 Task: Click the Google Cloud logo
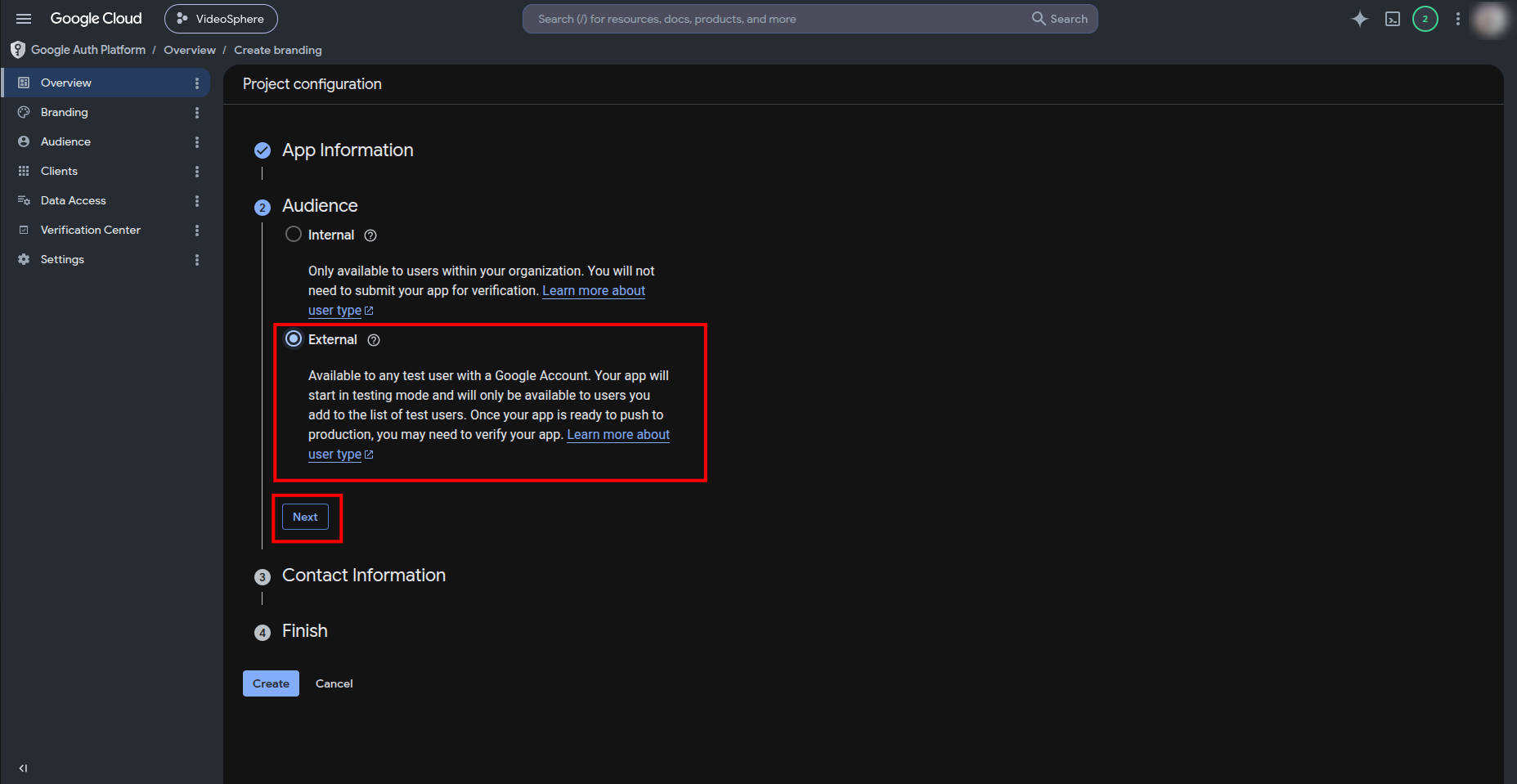[x=96, y=19]
